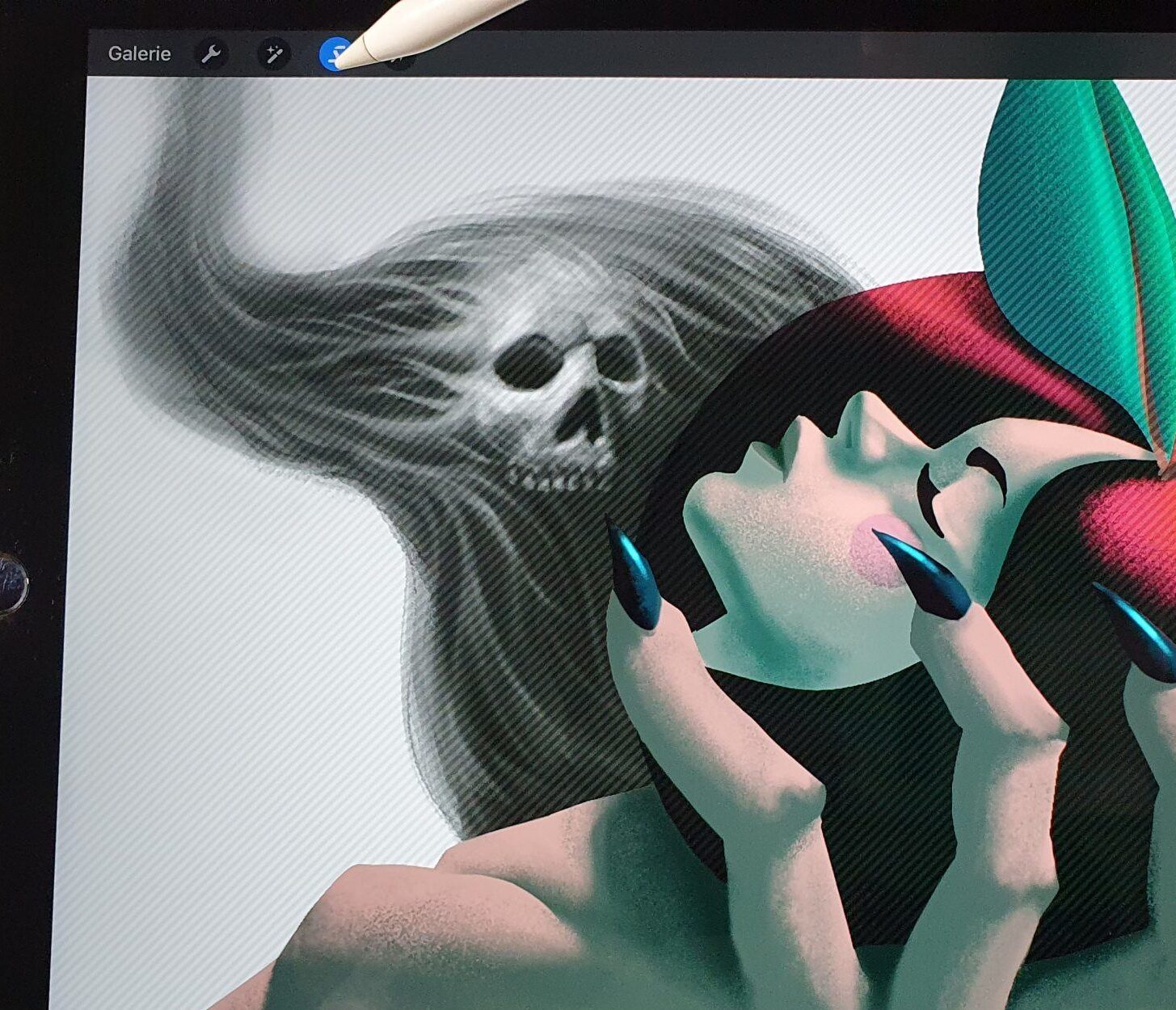Toggle the blue Selection tool

tap(334, 55)
